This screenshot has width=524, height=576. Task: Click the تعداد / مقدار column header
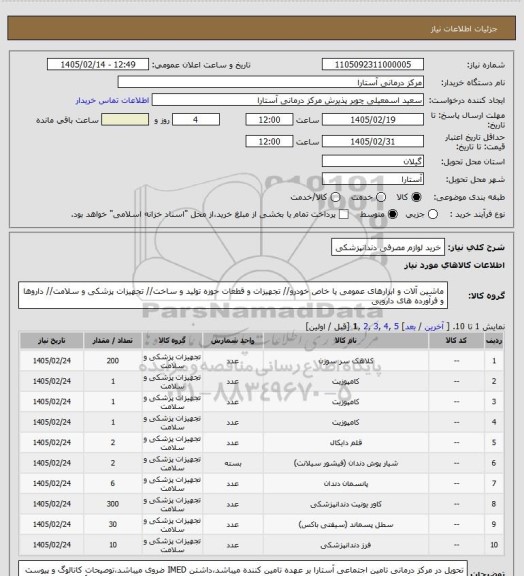[x=112, y=341]
